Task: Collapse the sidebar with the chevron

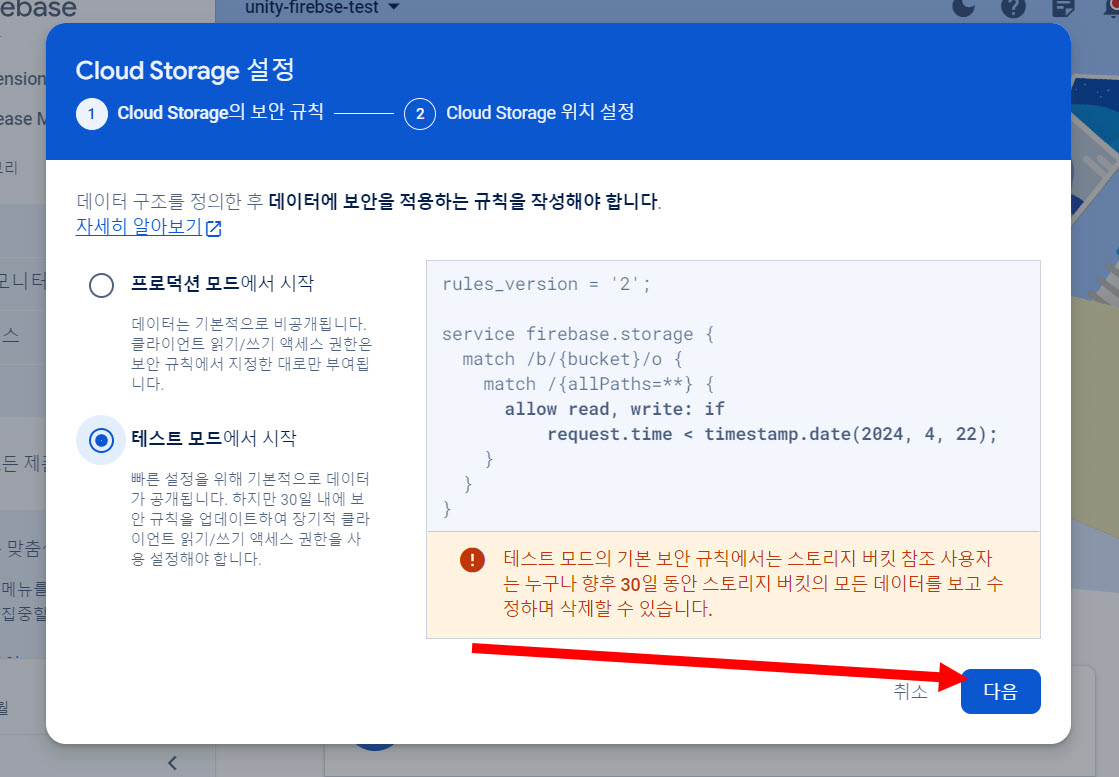Action: click(x=173, y=763)
